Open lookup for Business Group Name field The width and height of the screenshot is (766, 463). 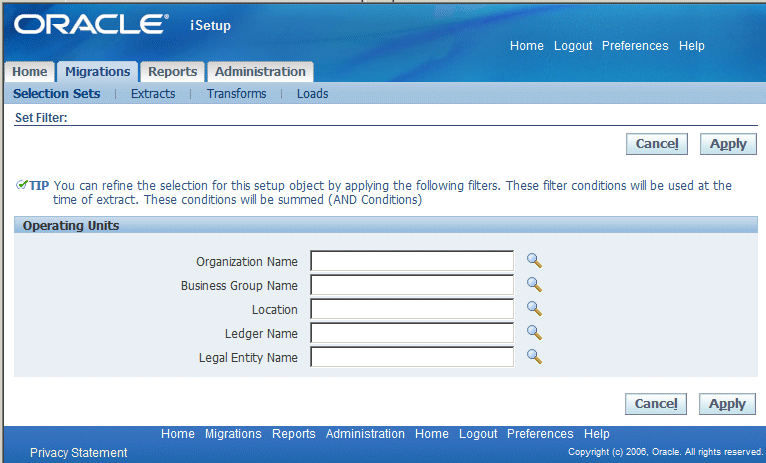coord(534,285)
